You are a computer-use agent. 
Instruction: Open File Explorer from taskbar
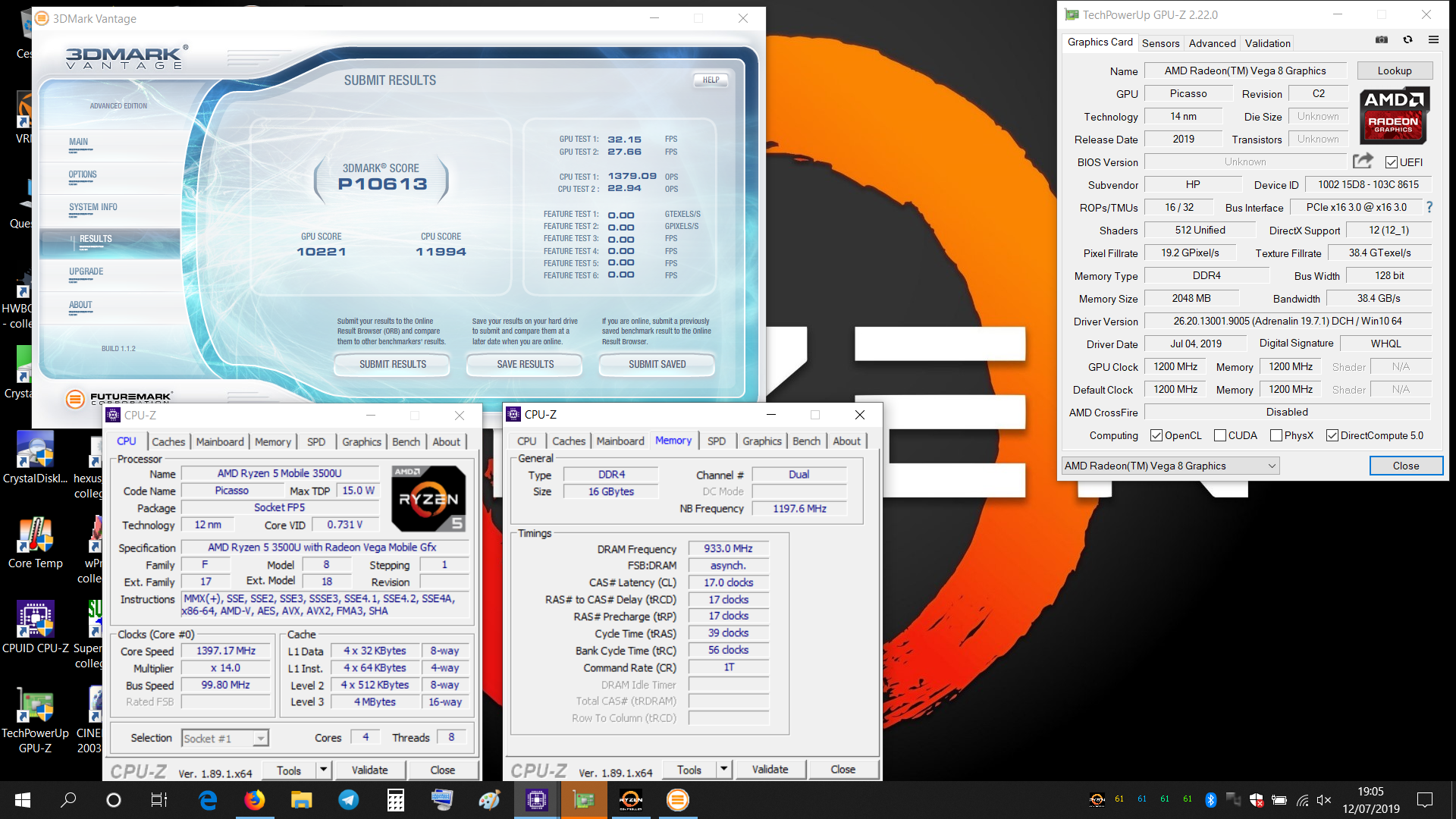(302, 800)
